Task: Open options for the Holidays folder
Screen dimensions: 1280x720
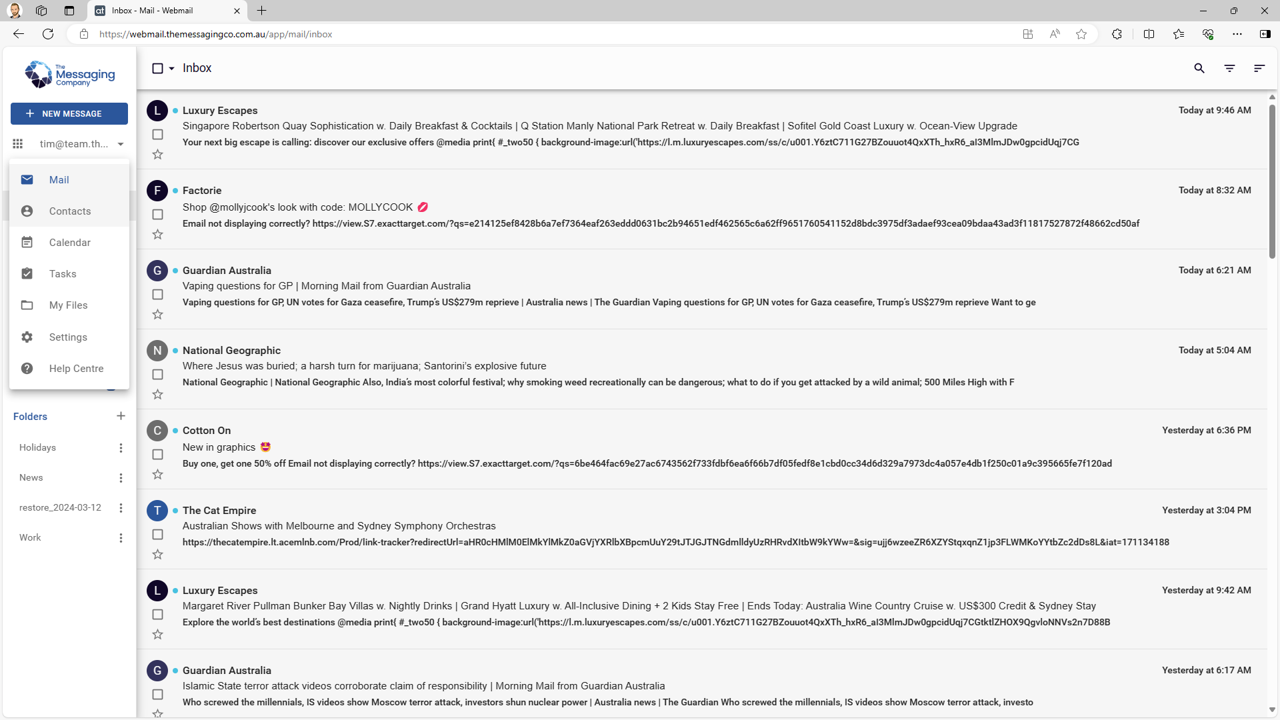Action: pyautogui.click(x=121, y=448)
